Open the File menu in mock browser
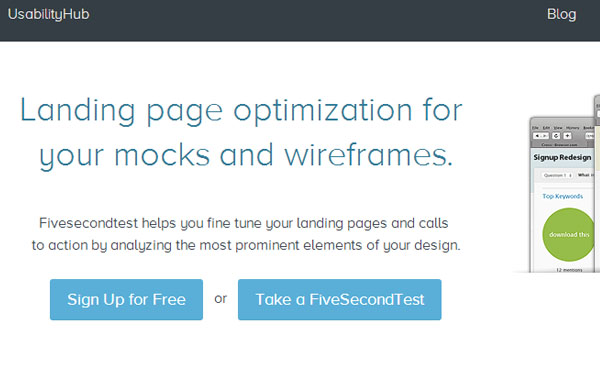This screenshot has width=600, height=370. 535,128
